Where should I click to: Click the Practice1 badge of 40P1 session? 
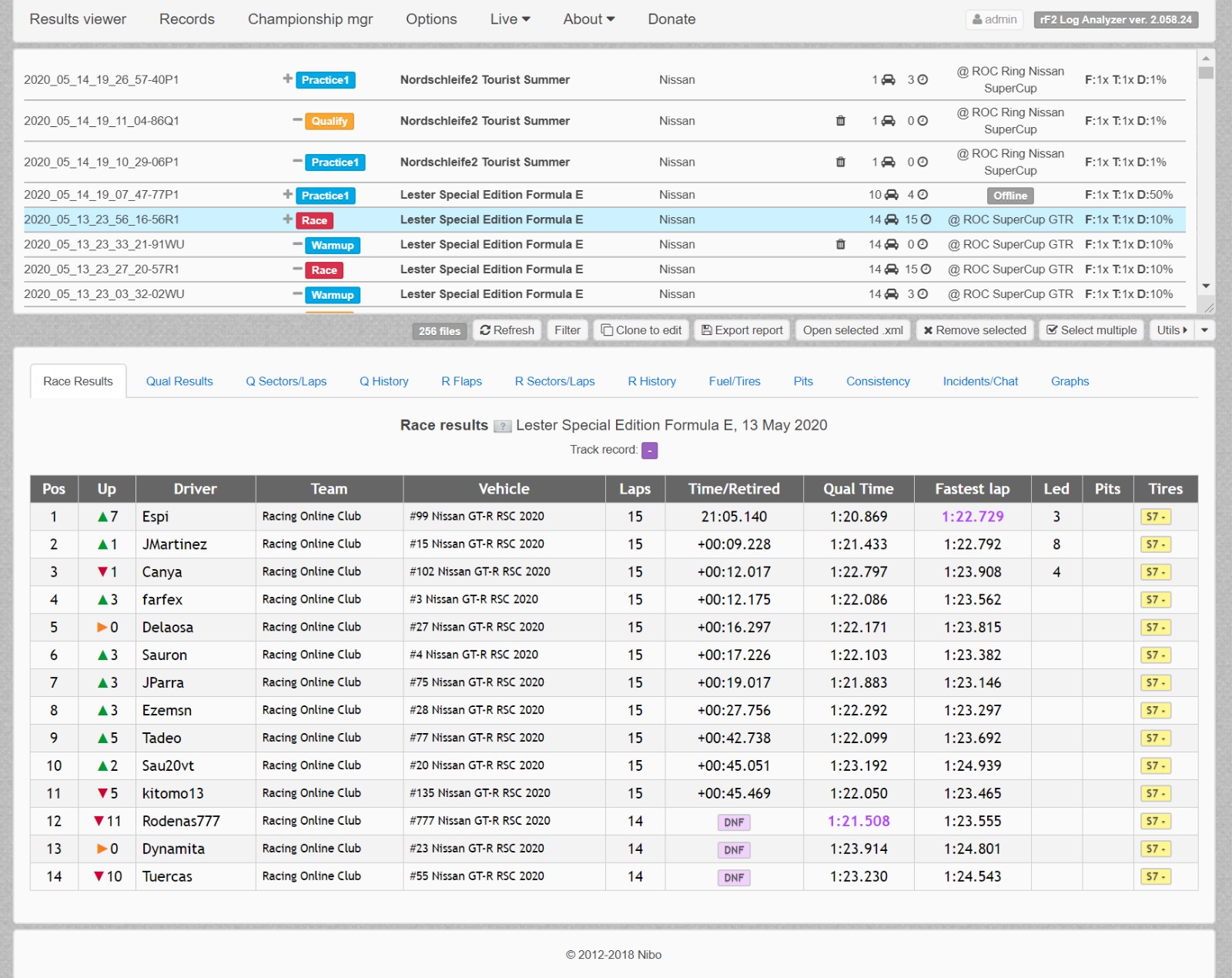(325, 80)
